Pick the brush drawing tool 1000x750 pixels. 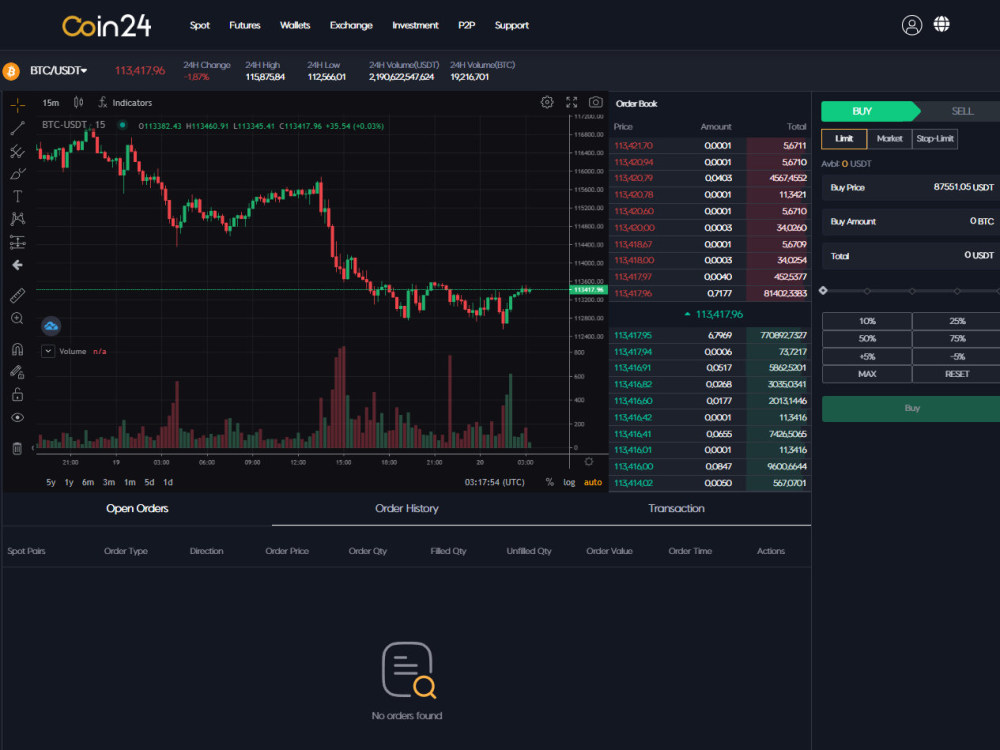(x=17, y=174)
